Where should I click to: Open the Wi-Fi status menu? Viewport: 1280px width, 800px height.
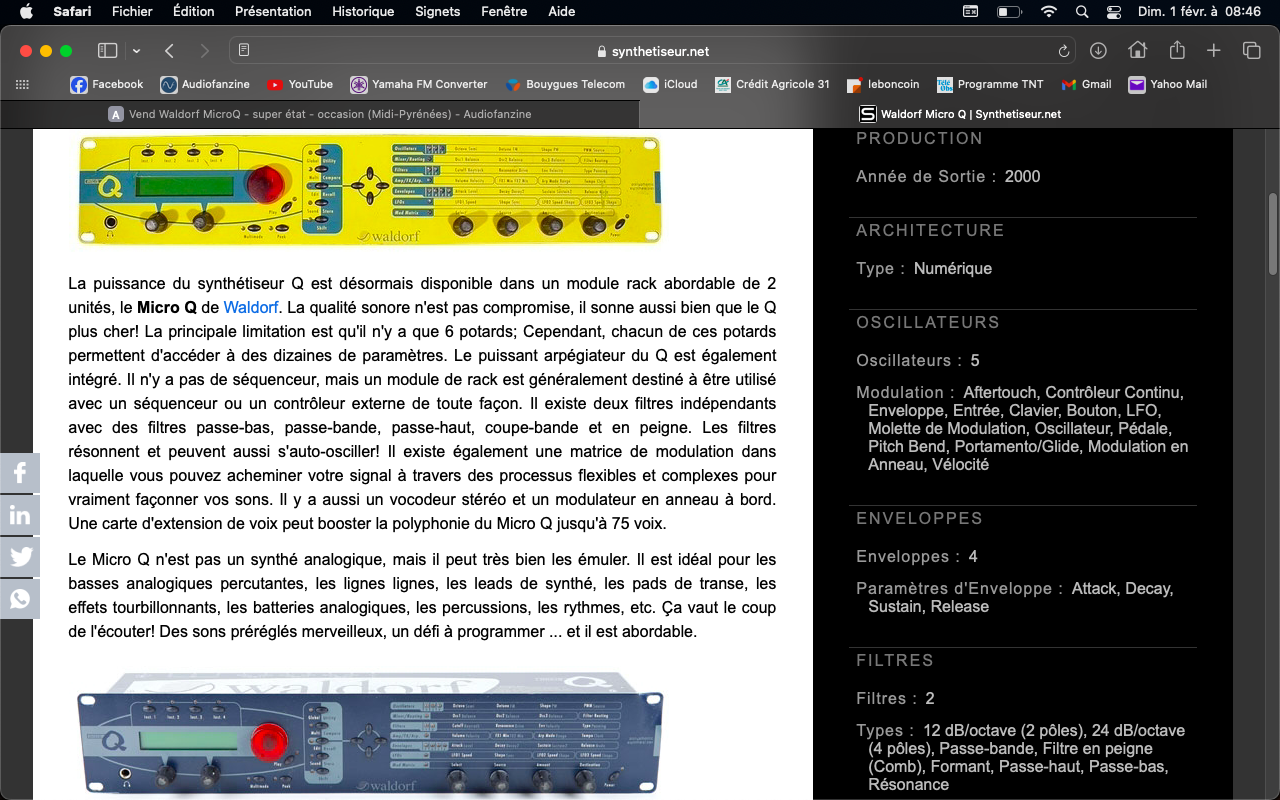[1048, 12]
